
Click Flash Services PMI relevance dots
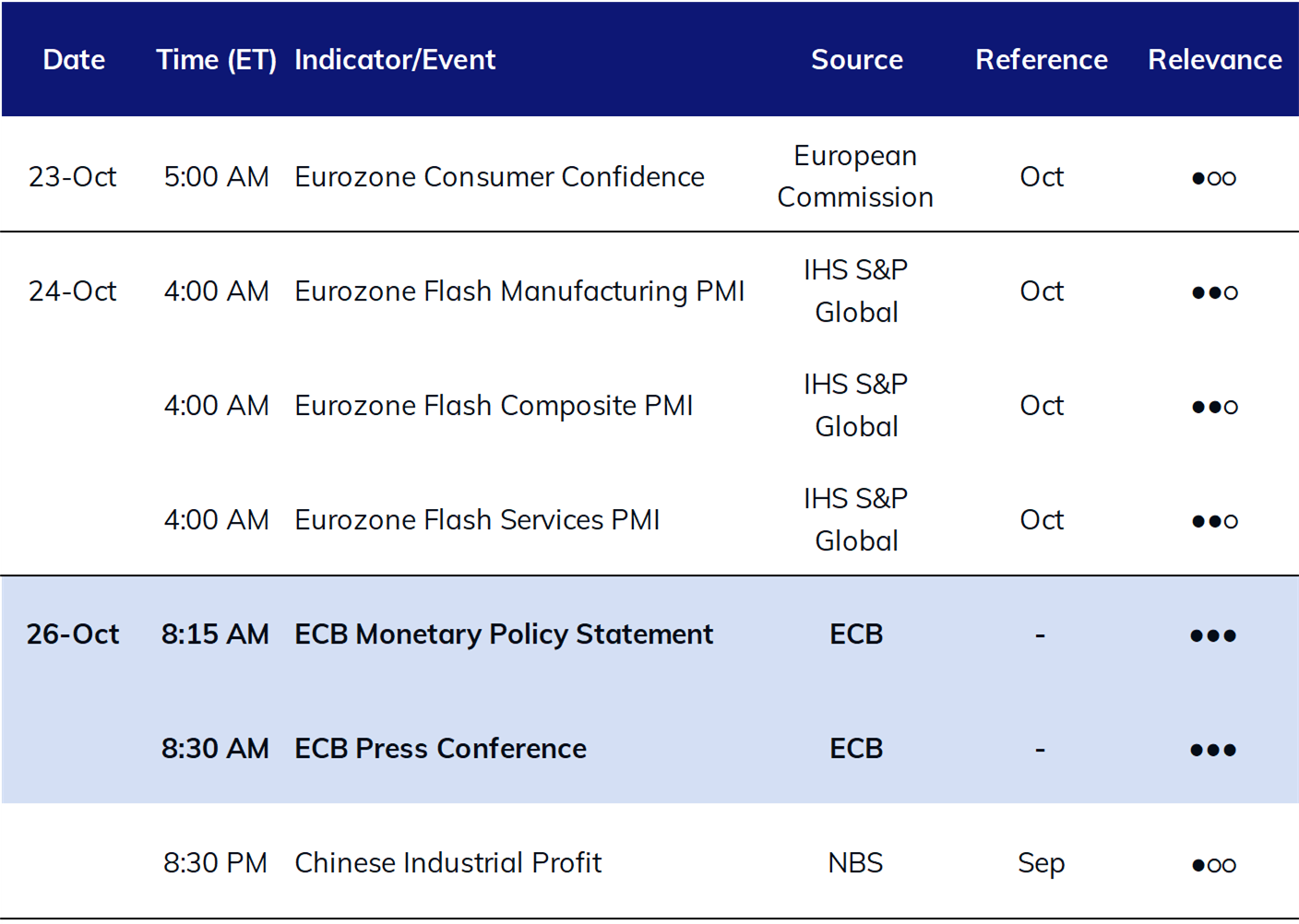point(1214,521)
